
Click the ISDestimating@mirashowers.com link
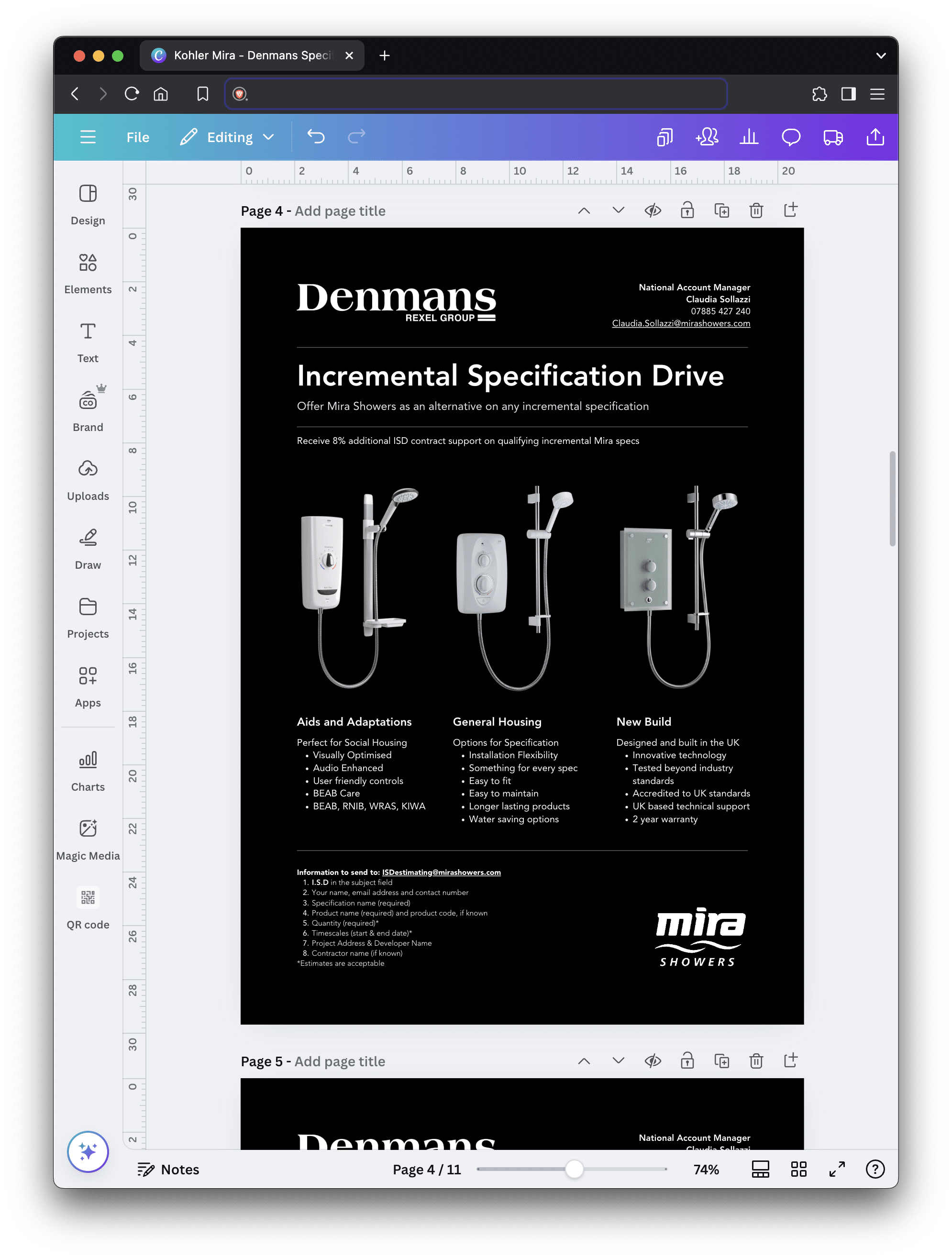click(441, 872)
